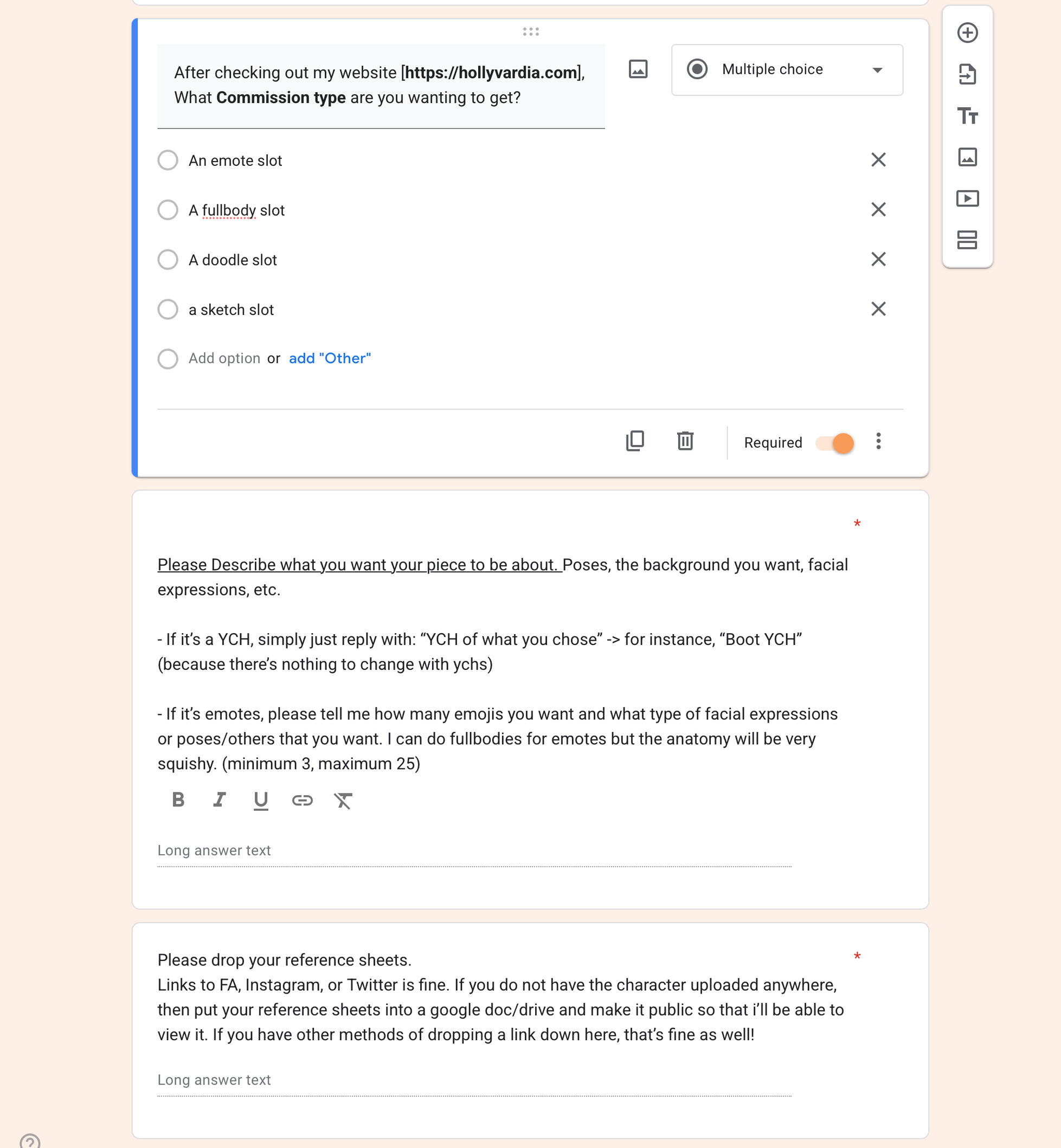Click the add "Other" link
Screen dimensions: 1061x1148
[x=330, y=358]
